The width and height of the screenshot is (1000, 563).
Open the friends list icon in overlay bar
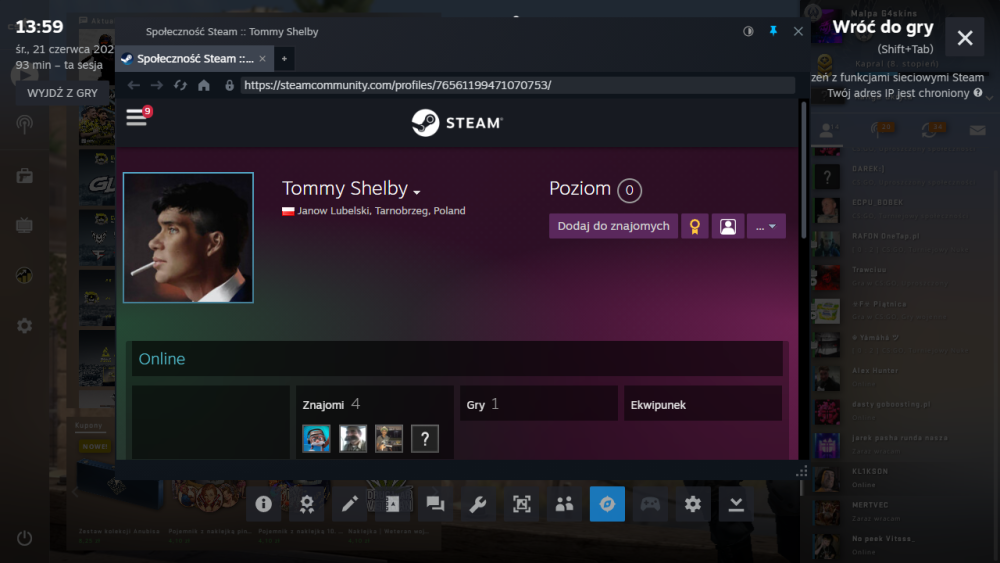coord(564,504)
